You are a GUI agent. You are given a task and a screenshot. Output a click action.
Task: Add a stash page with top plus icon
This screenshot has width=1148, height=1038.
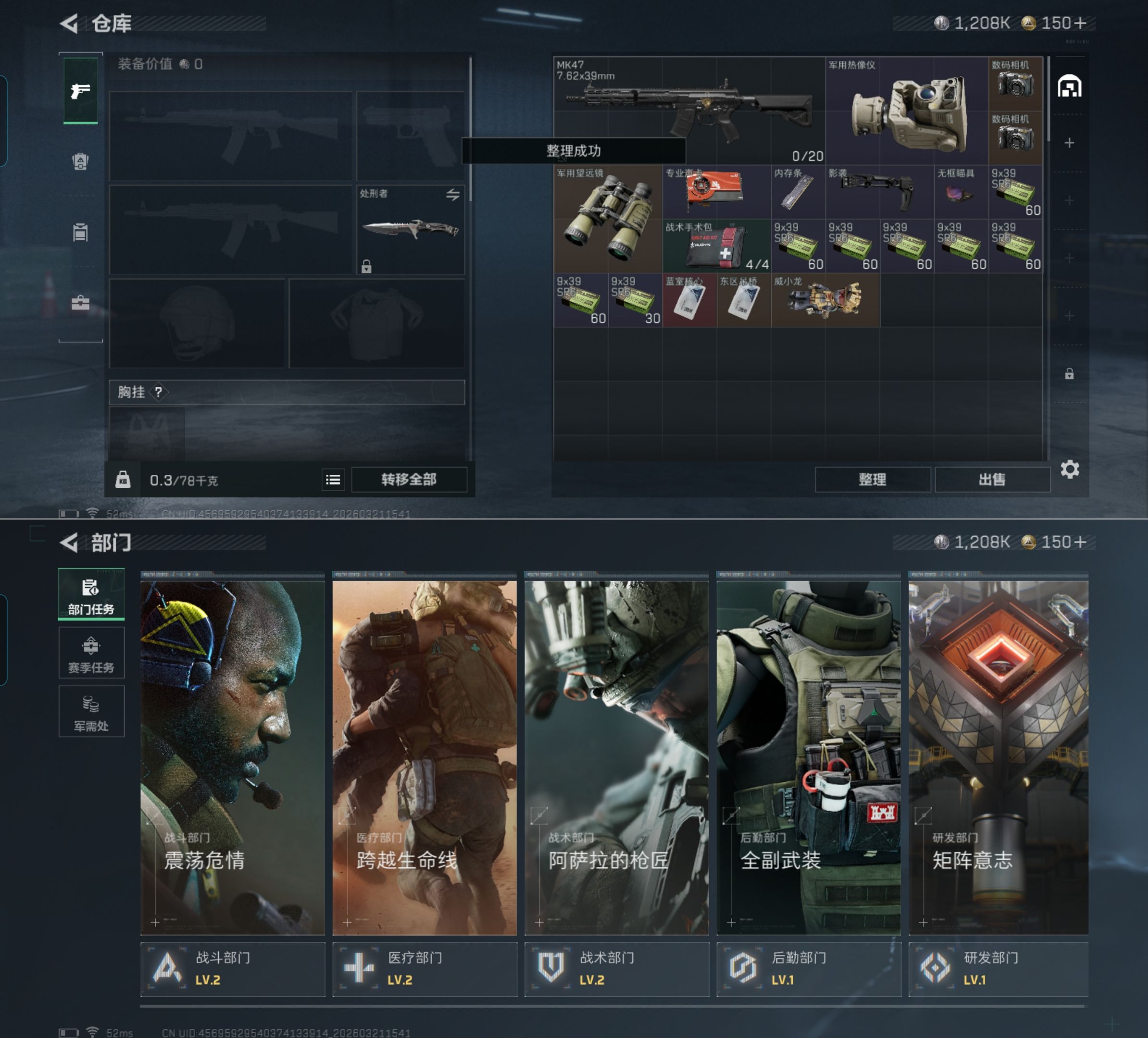tap(1069, 143)
